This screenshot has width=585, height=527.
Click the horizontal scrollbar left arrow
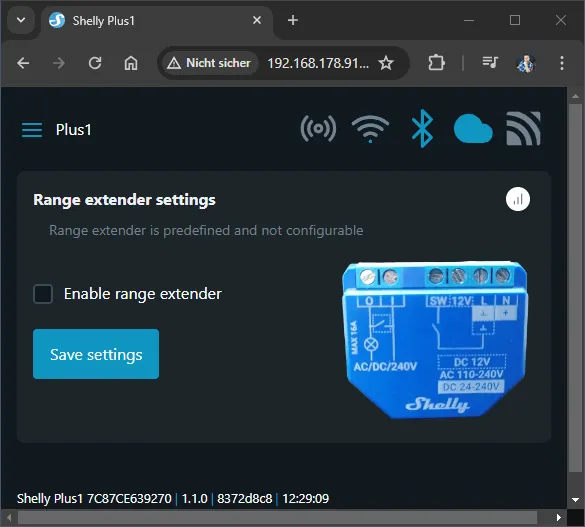9,518
